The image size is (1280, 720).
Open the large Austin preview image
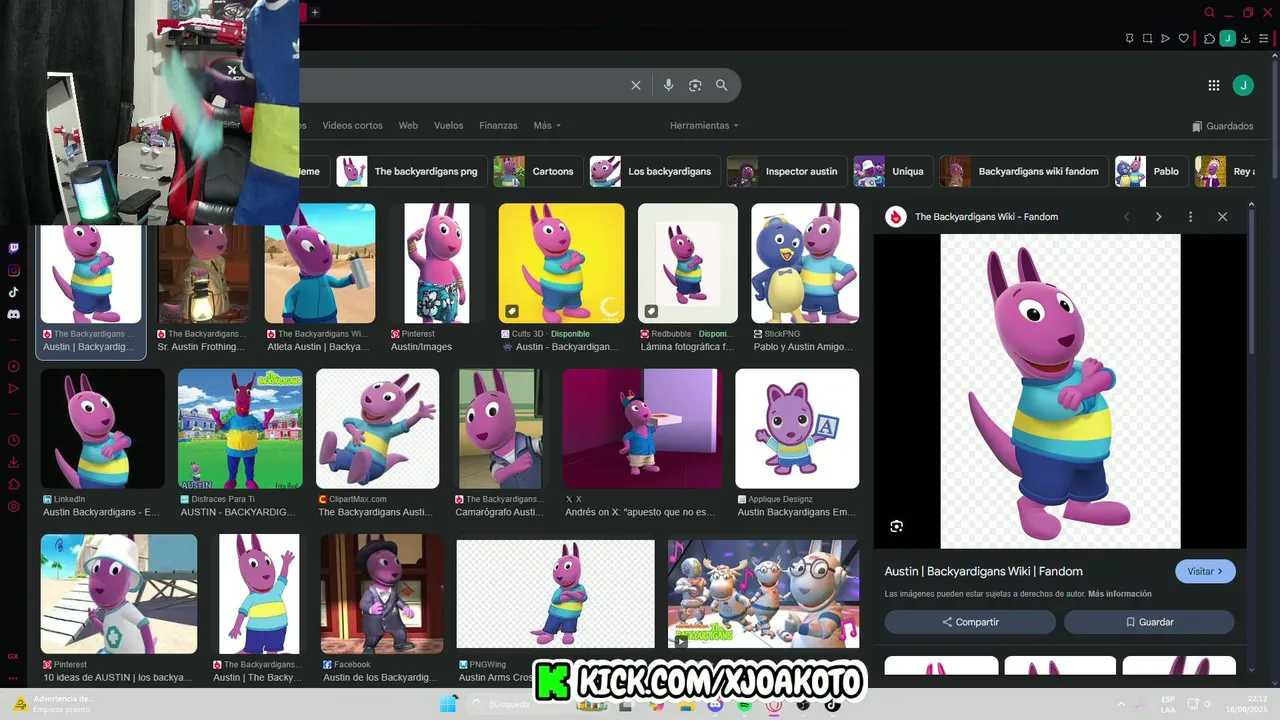1060,391
